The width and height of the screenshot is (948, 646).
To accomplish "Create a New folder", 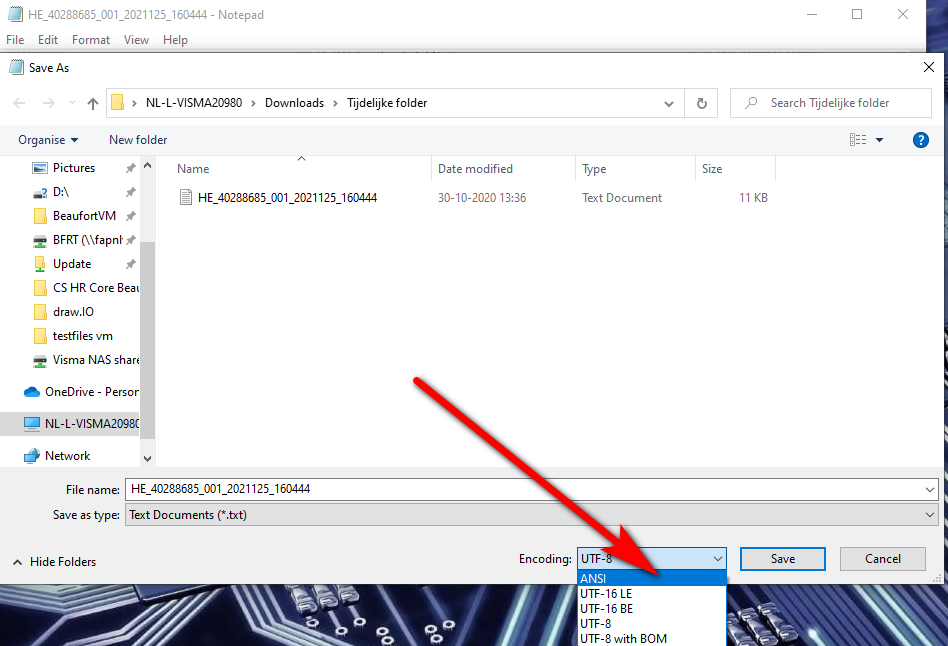I will [x=138, y=140].
